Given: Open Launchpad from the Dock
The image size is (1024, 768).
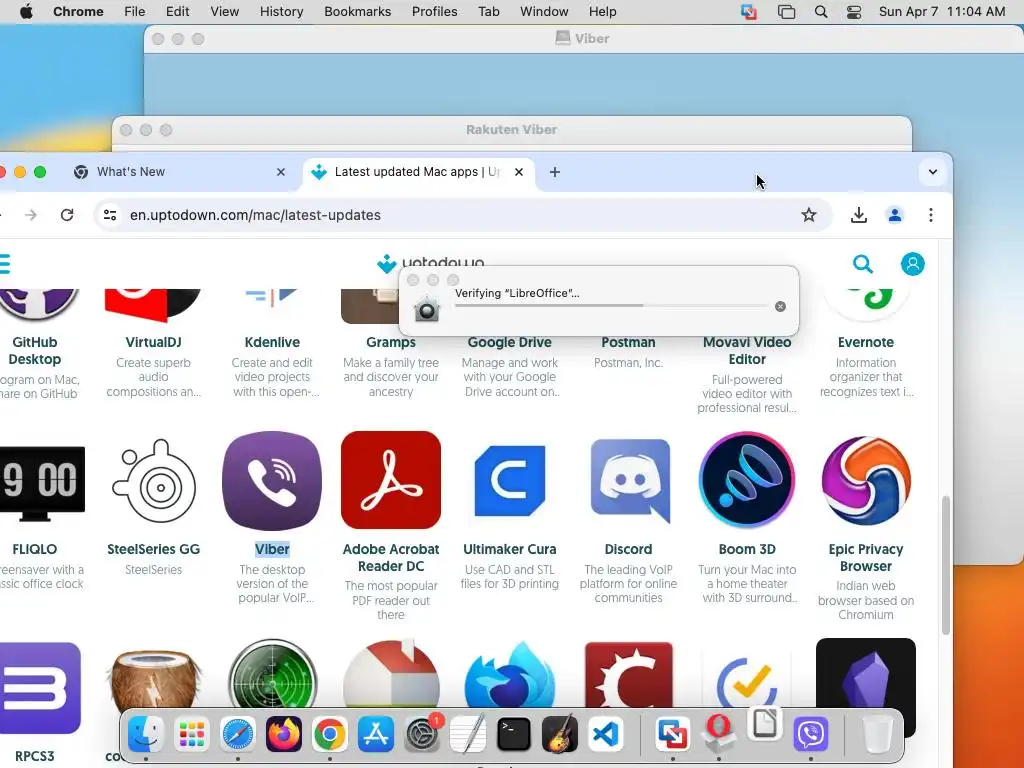Looking at the screenshot, I should point(191,734).
